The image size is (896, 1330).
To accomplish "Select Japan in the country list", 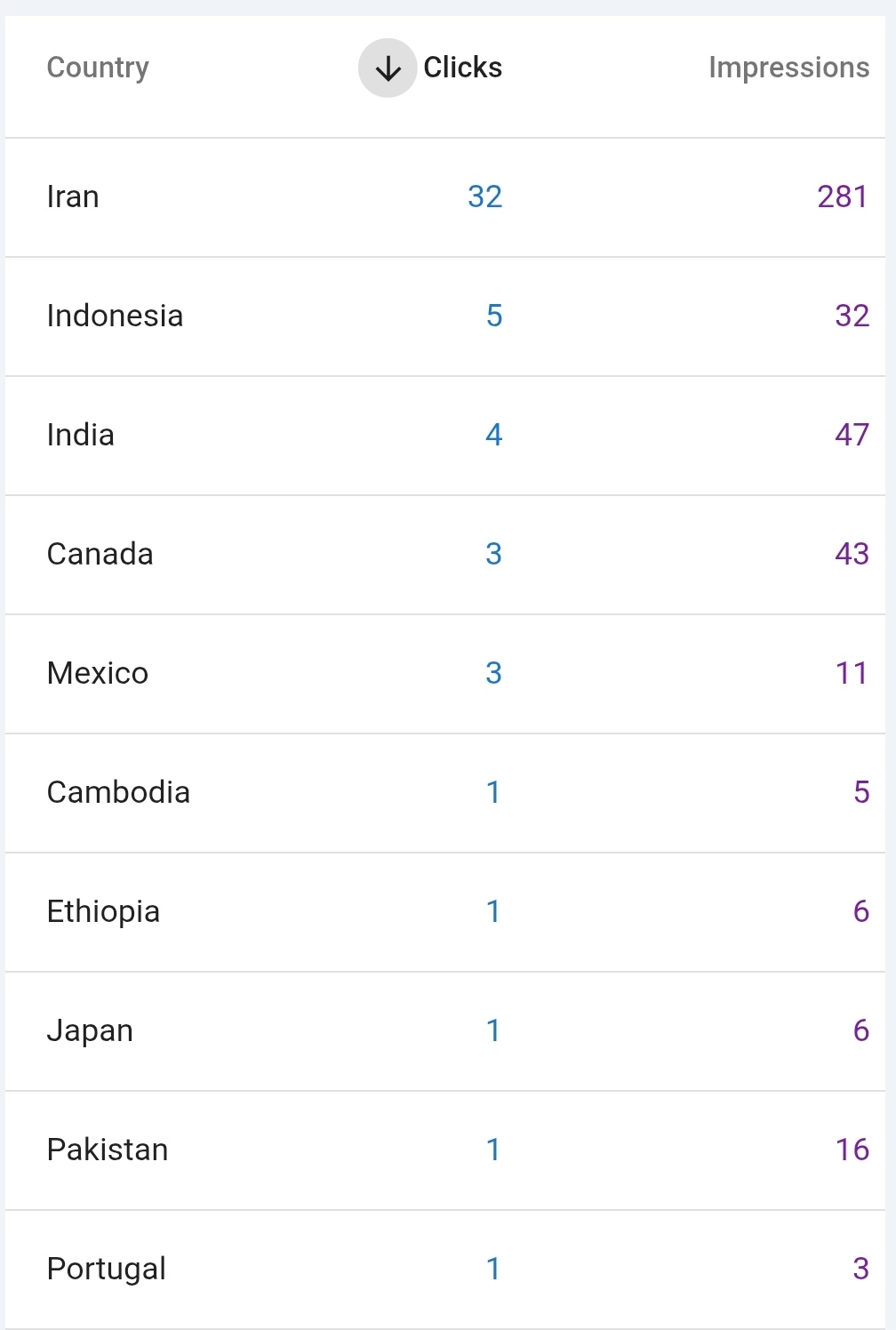I will [x=445, y=1031].
